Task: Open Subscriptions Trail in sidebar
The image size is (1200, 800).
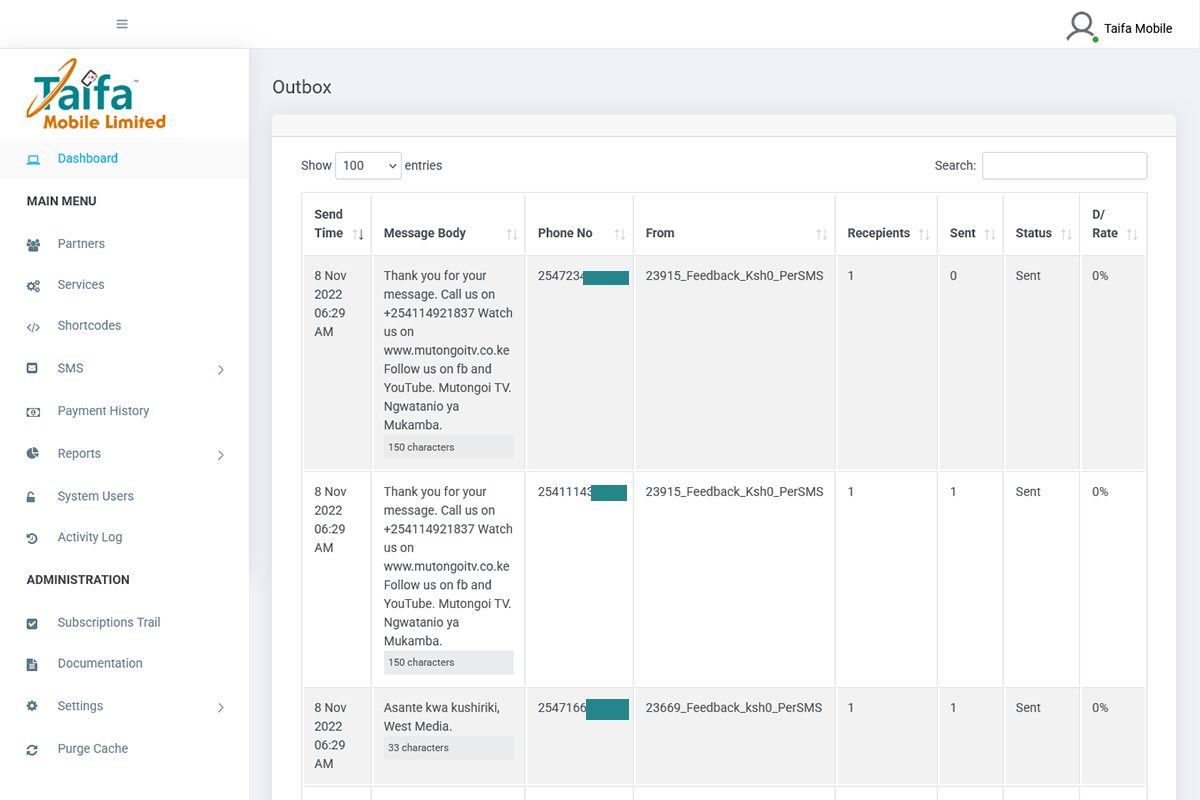Action: pos(109,623)
